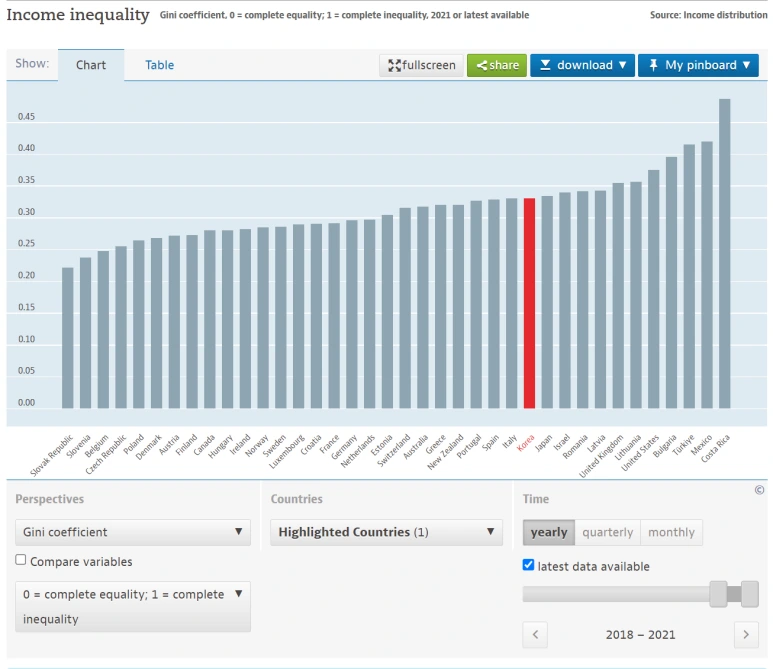The width and height of the screenshot is (773, 669).
Task: Uncheck latest data available checkbox
Action: point(528,565)
